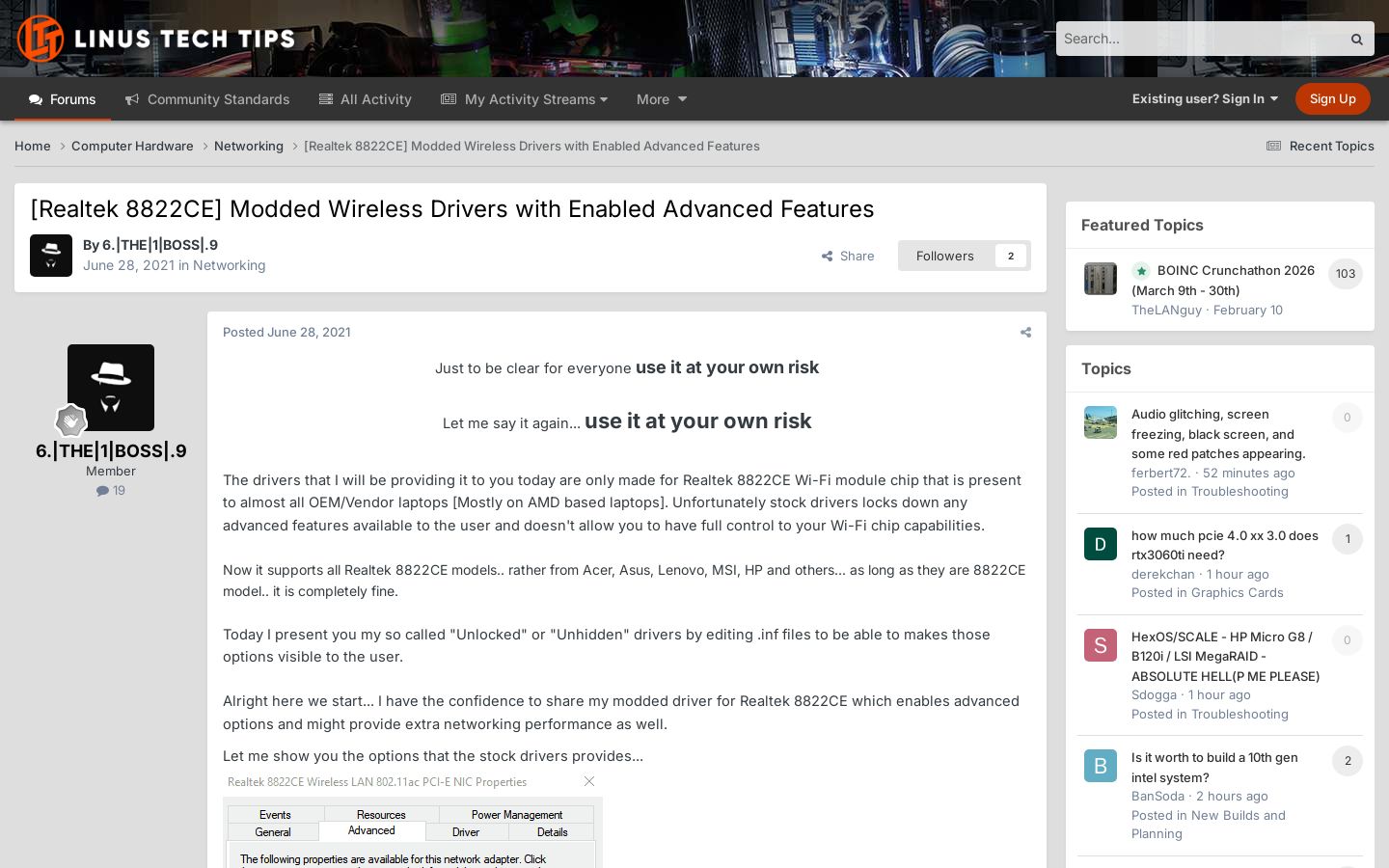Click the Followers button
1389x868 pixels.
945,256
